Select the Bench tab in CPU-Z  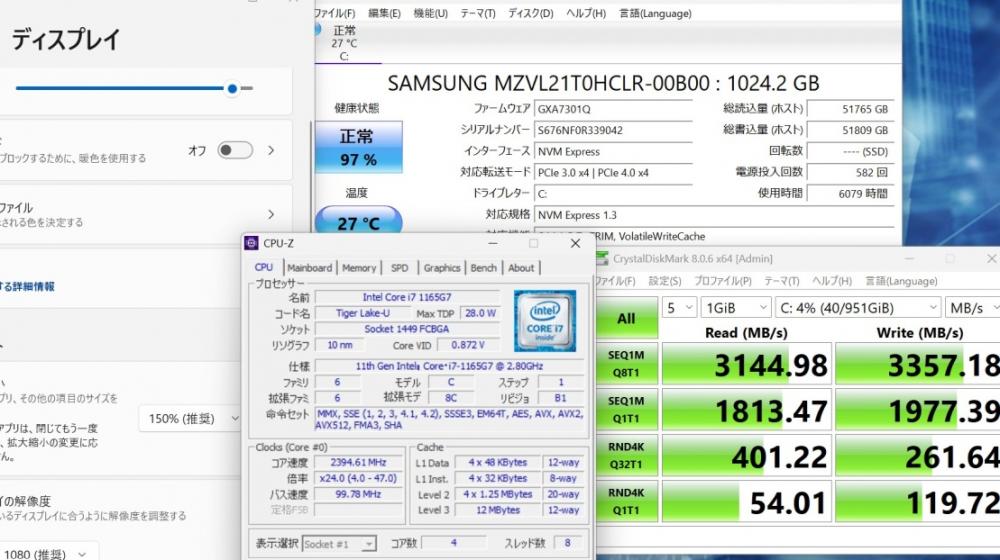483,268
